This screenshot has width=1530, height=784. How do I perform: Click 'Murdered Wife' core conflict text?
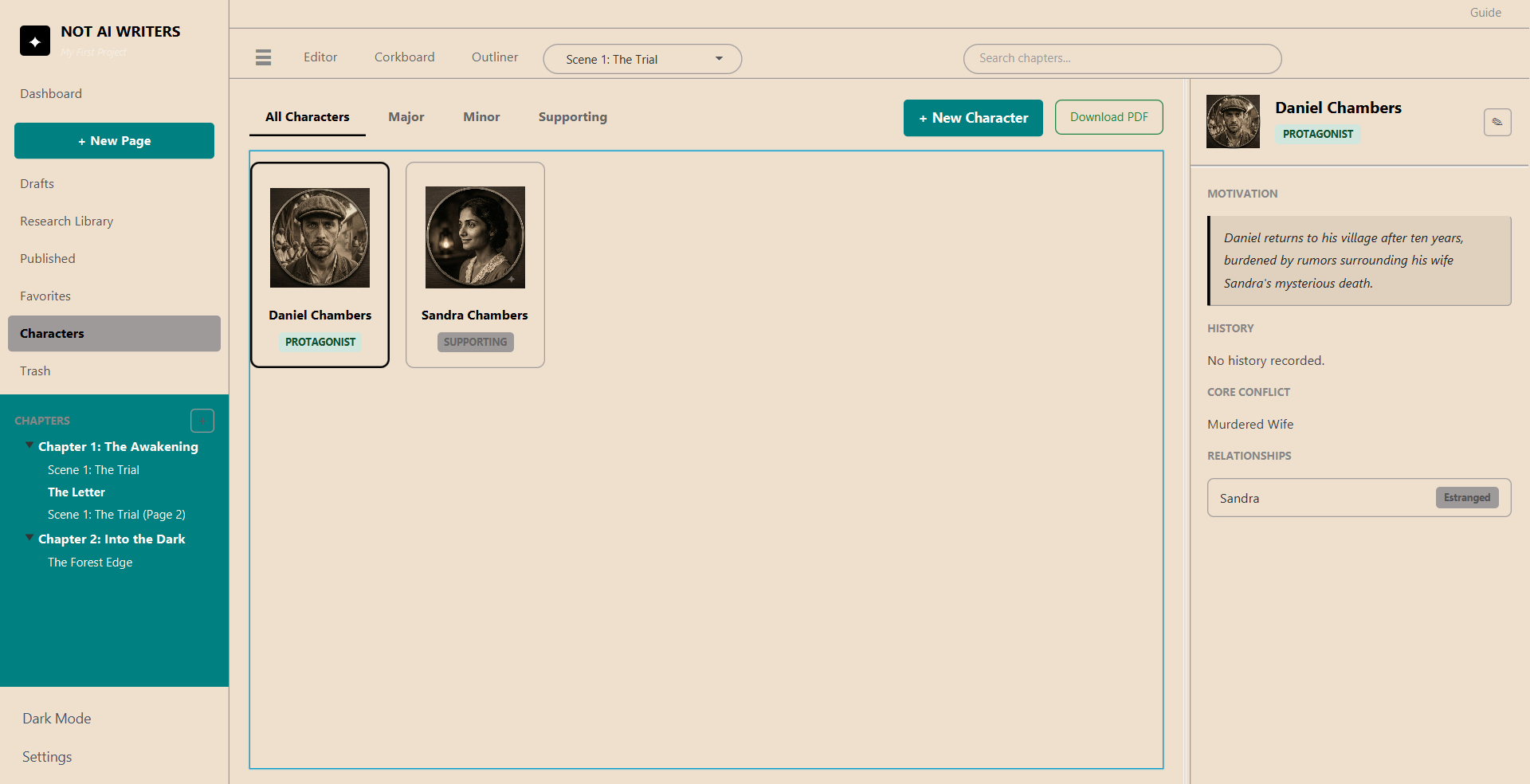[x=1250, y=425]
